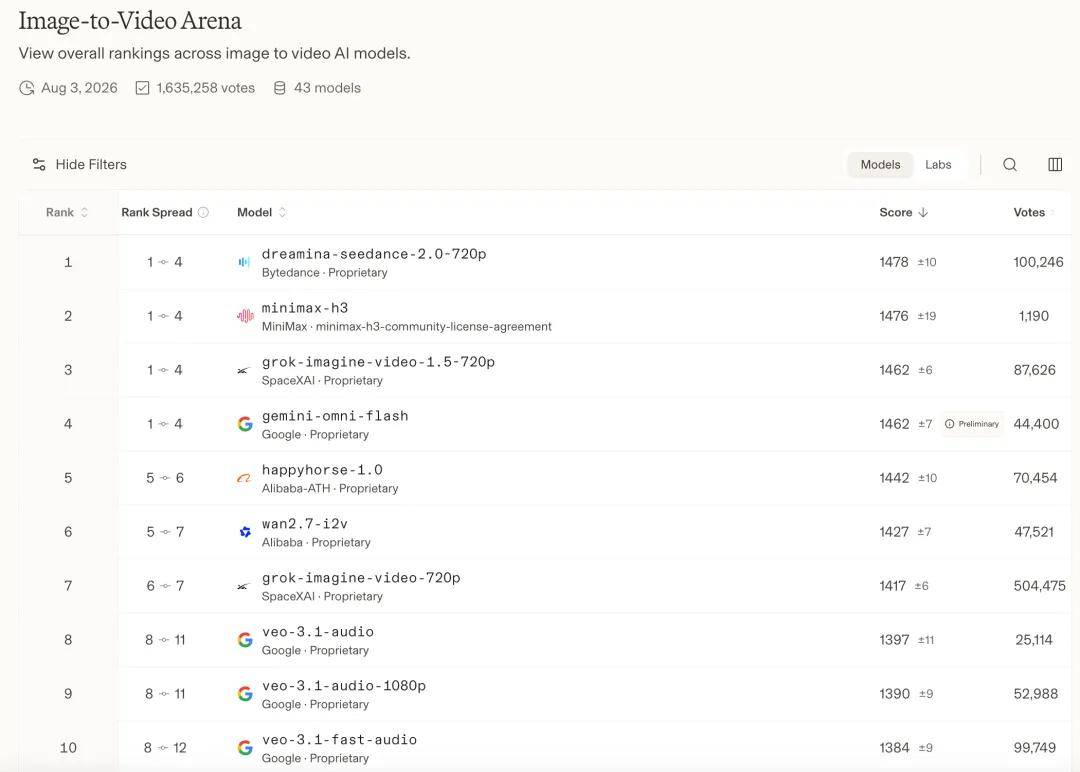This screenshot has height=772, width=1080.
Task: Open the grok-imagine-video-1.5-720p model
Action: [378, 362]
